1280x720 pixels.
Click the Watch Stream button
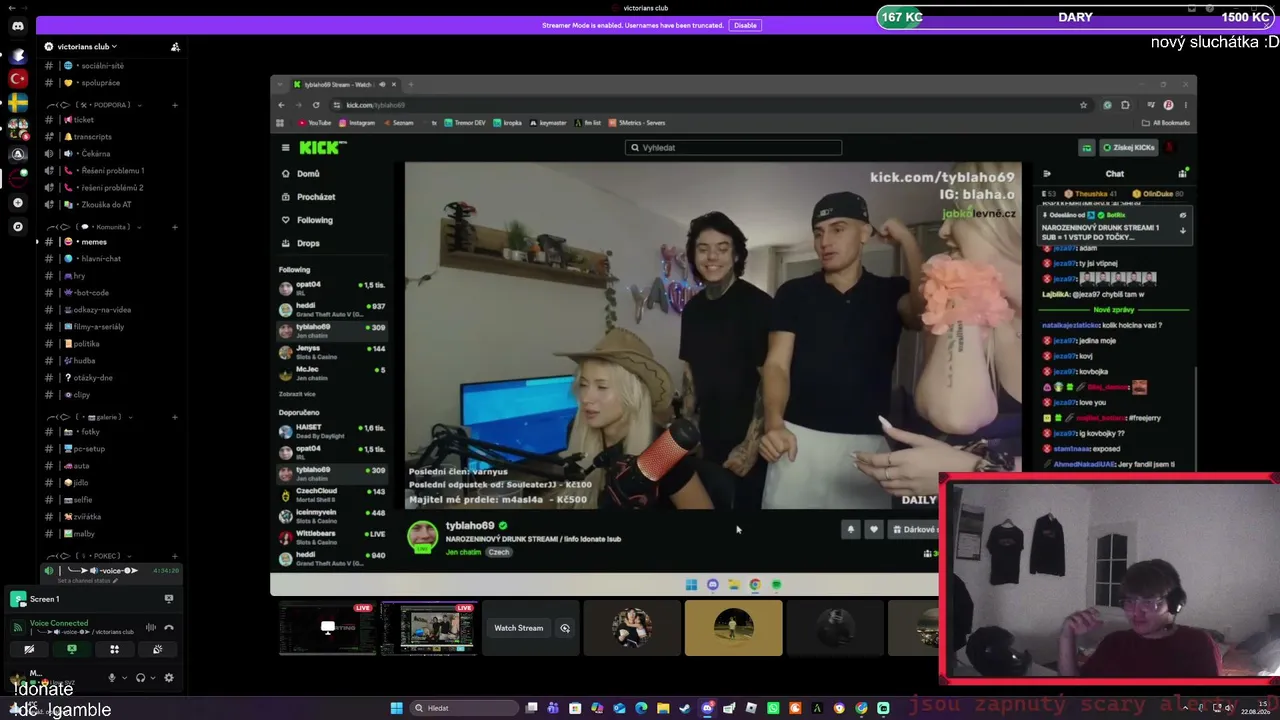pyautogui.click(x=519, y=628)
